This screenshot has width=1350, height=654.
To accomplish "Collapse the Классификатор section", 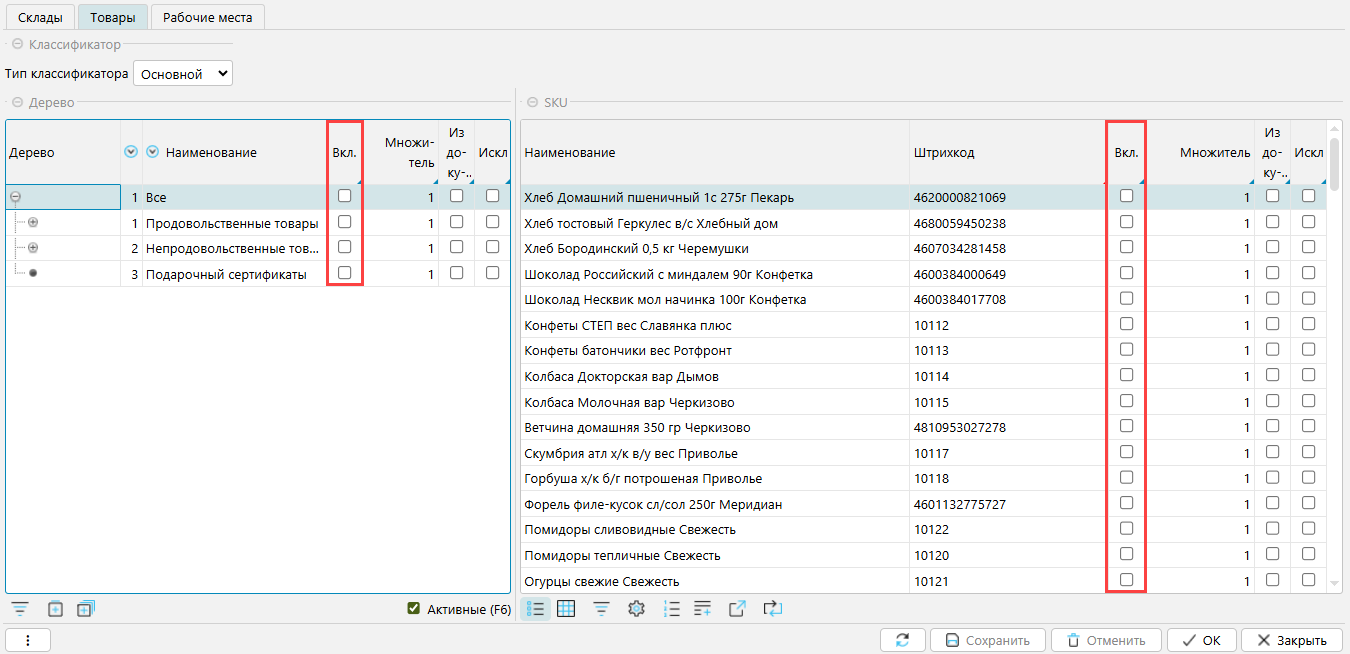I will (x=17, y=45).
